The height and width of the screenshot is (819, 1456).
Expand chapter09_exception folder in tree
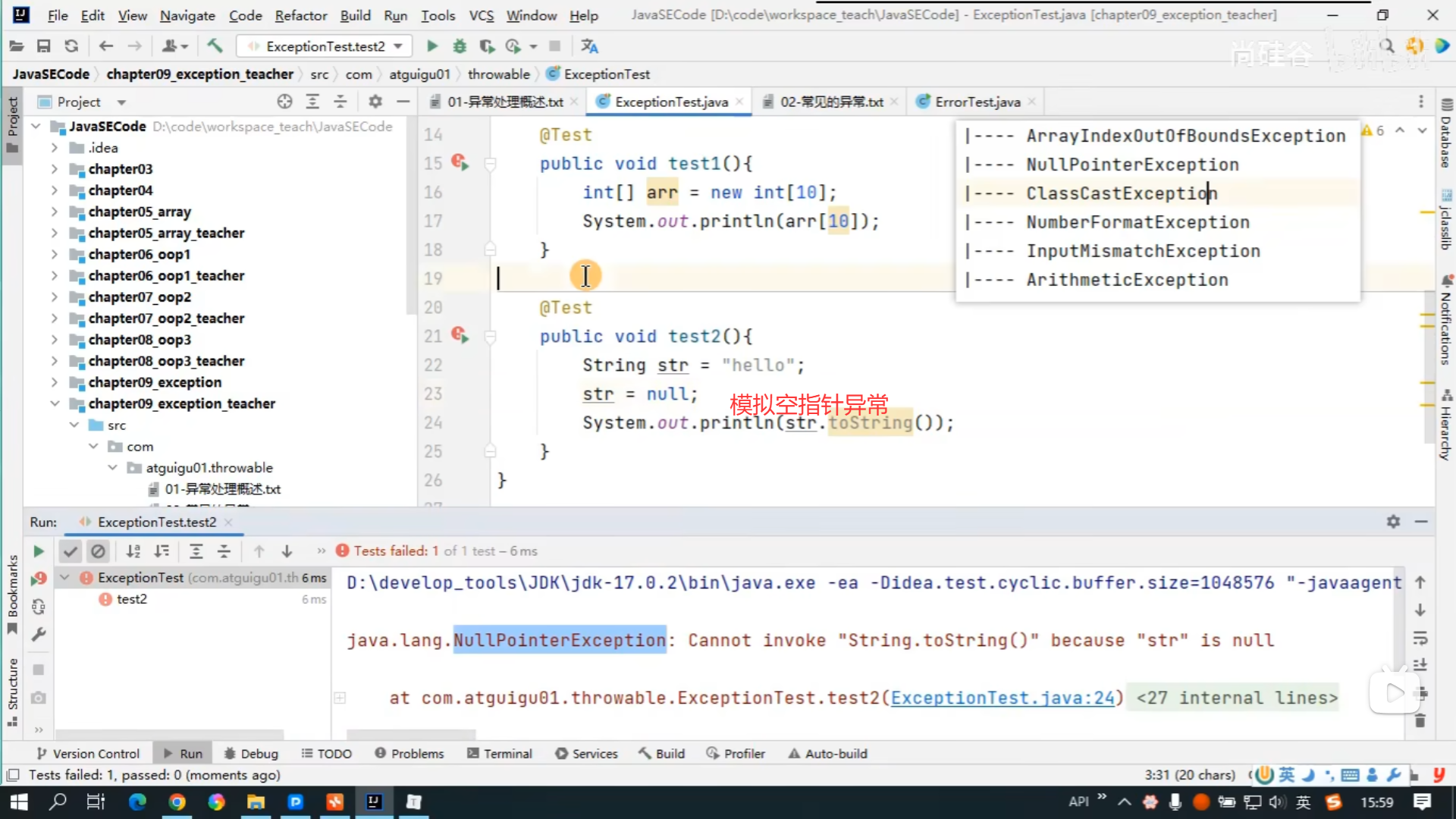[x=55, y=382]
